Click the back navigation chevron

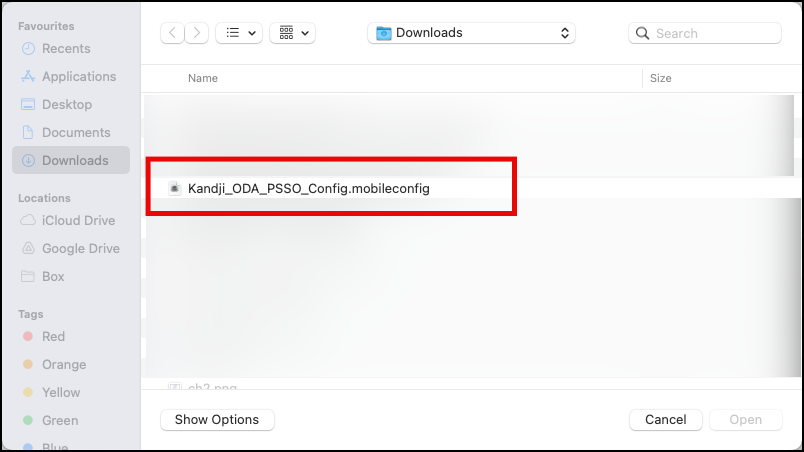(x=172, y=33)
